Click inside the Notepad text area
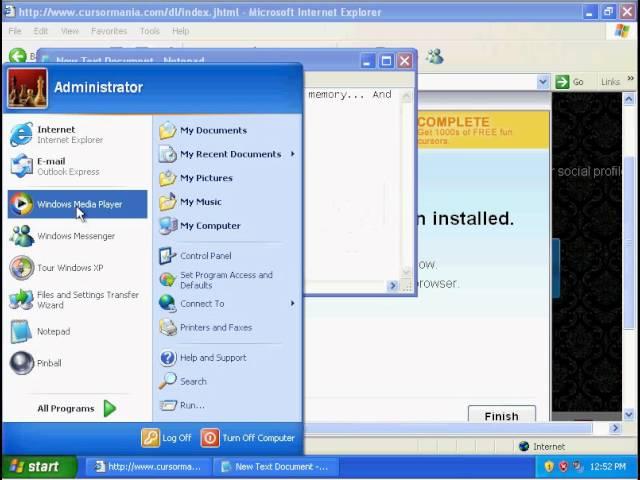This screenshot has width=640, height=480. coord(353,184)
